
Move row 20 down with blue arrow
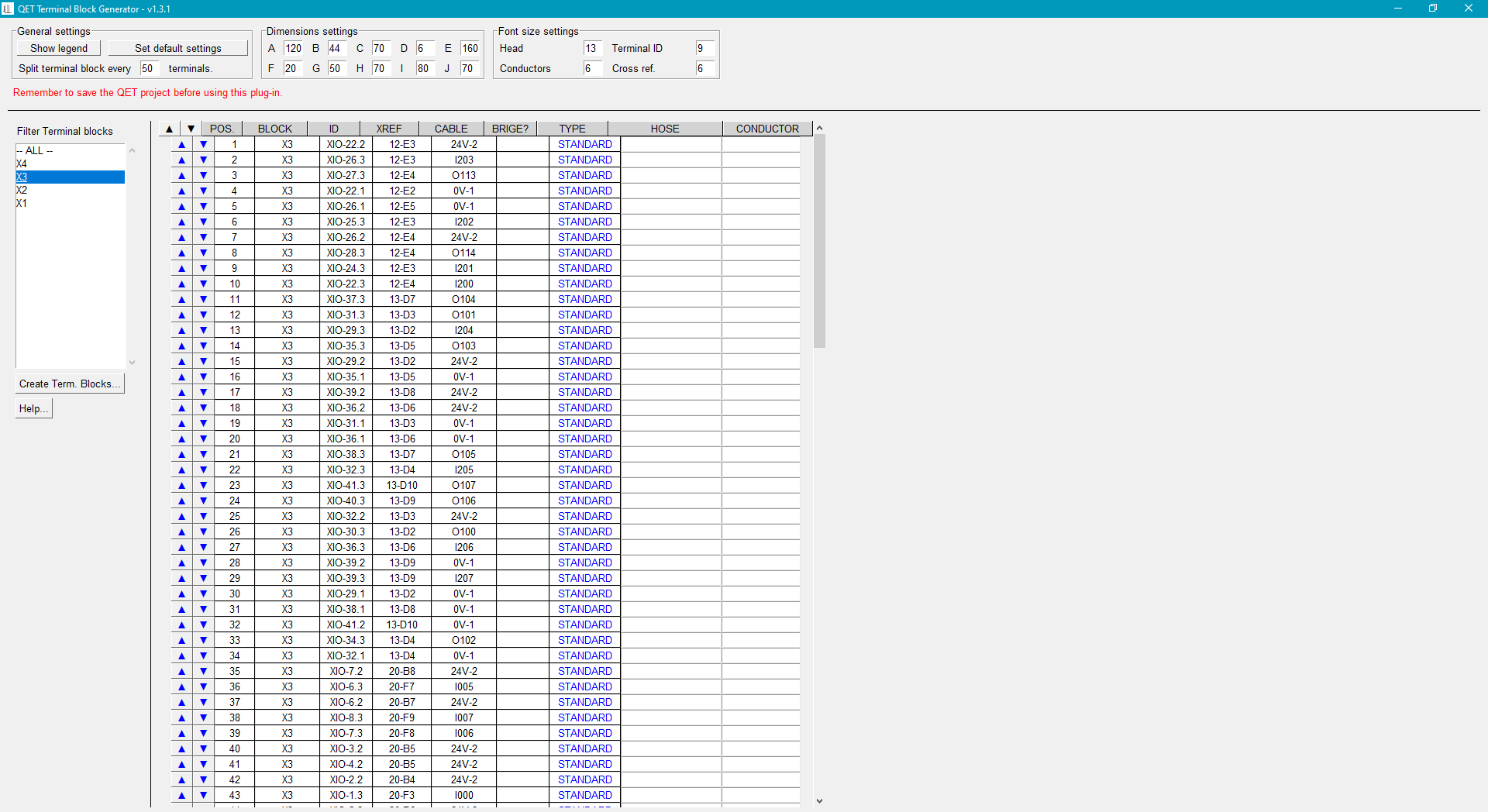click(x=204, y=439)
